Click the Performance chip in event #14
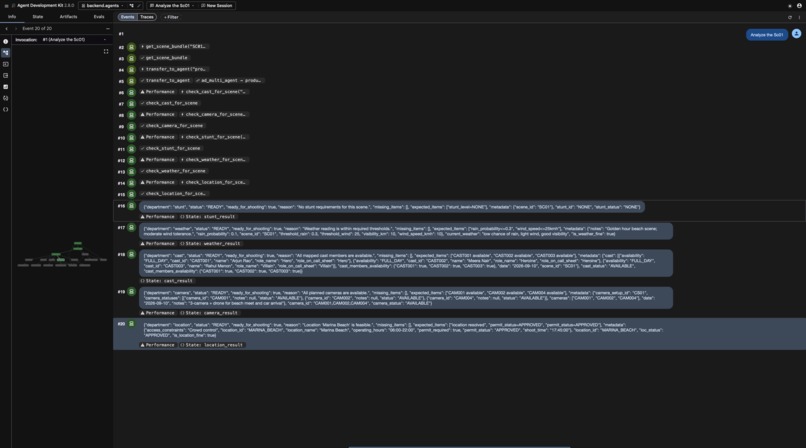806x448 pixels. (158, 182)
